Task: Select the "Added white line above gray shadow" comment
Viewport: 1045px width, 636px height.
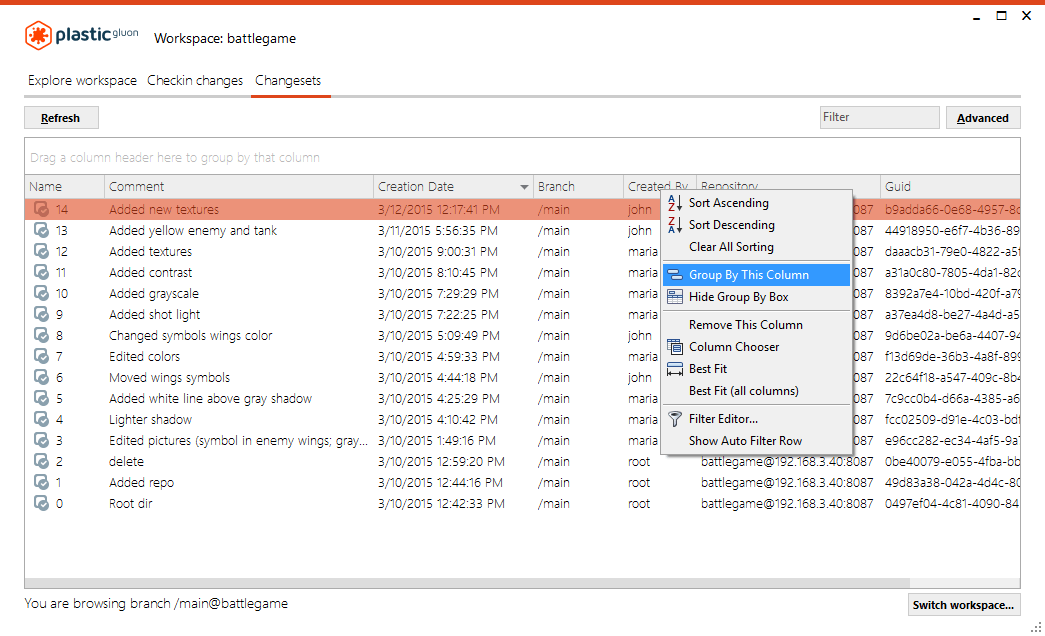Action: (210, 399)
